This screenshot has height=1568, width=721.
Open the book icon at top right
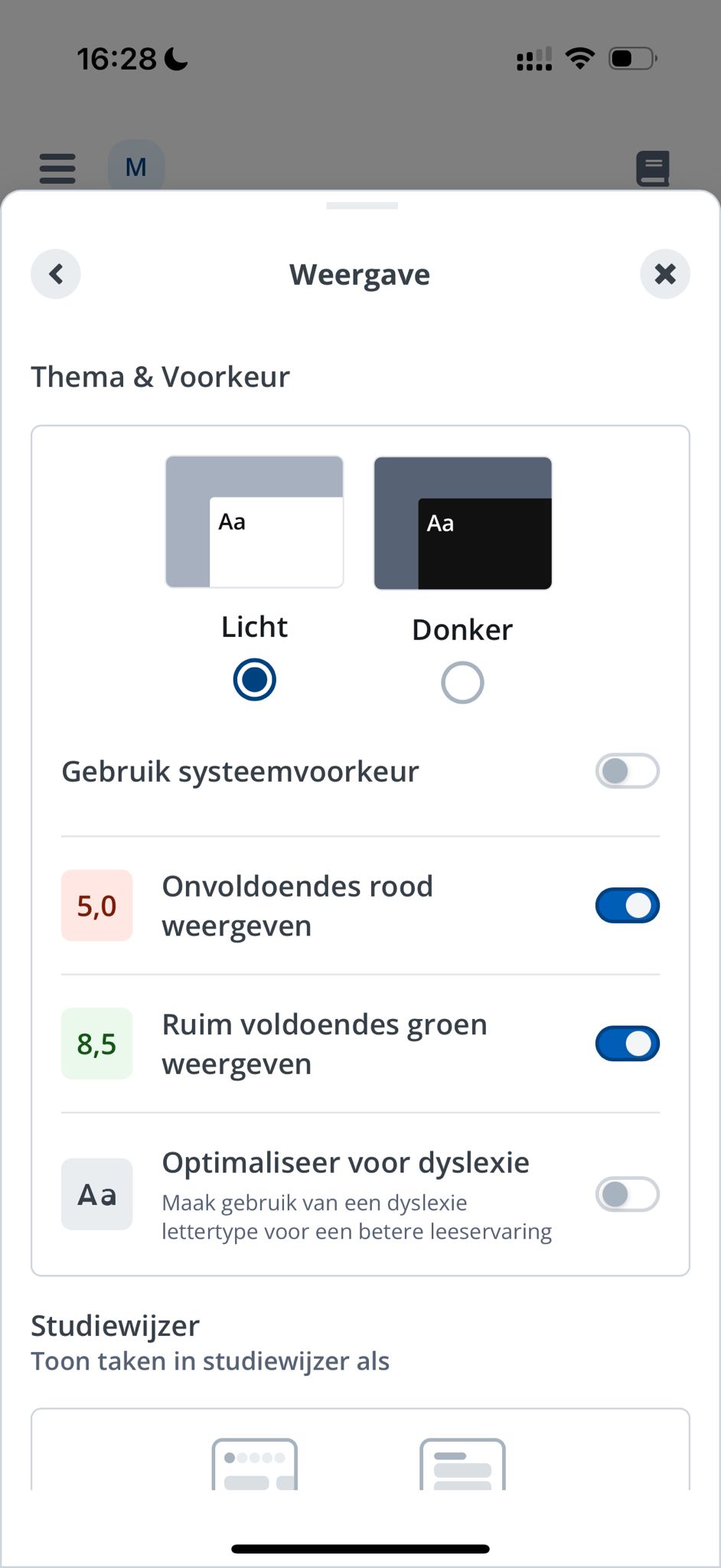click(x=653, y=168)
